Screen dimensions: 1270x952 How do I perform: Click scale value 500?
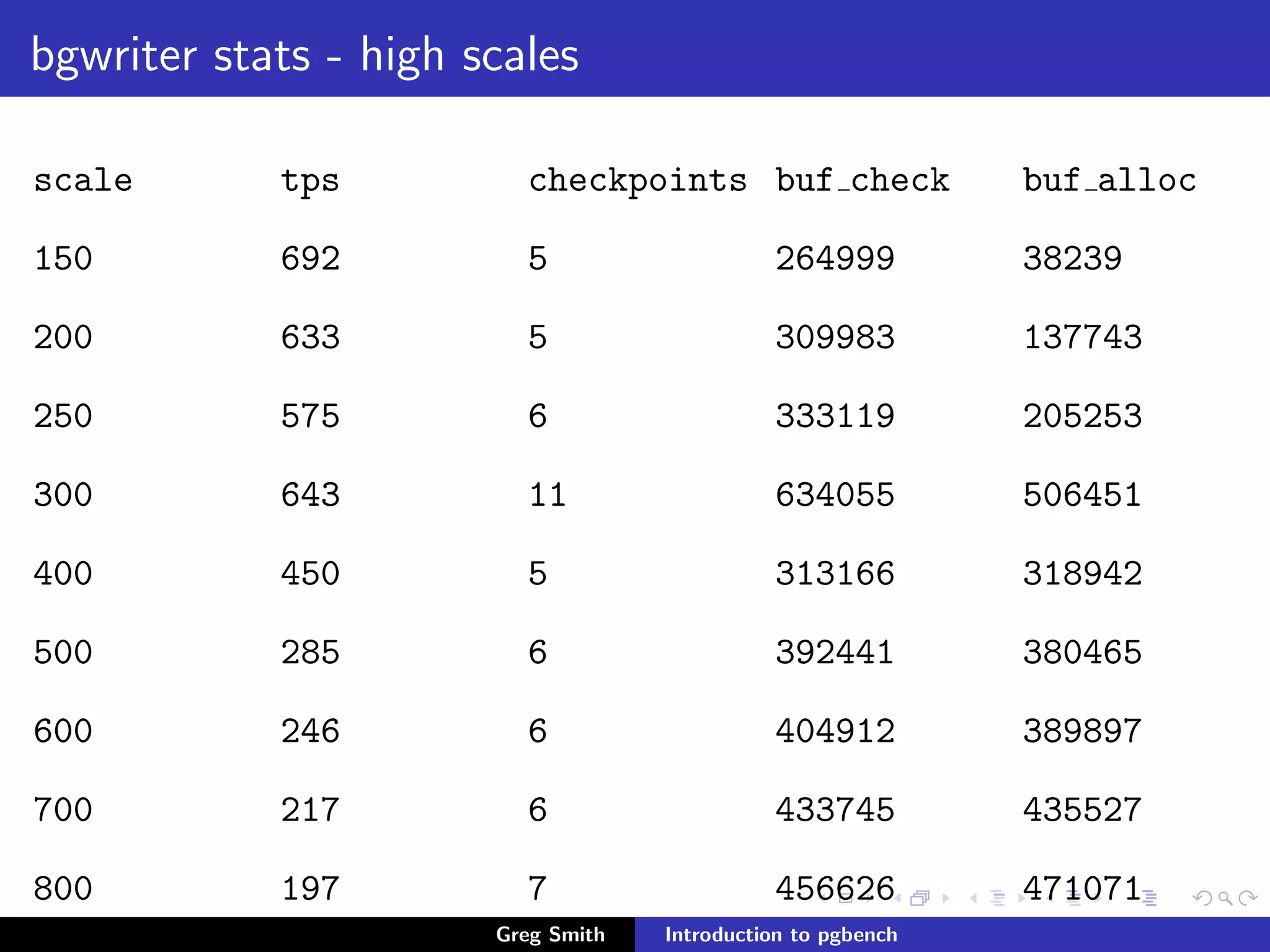(x=63, y=652)
